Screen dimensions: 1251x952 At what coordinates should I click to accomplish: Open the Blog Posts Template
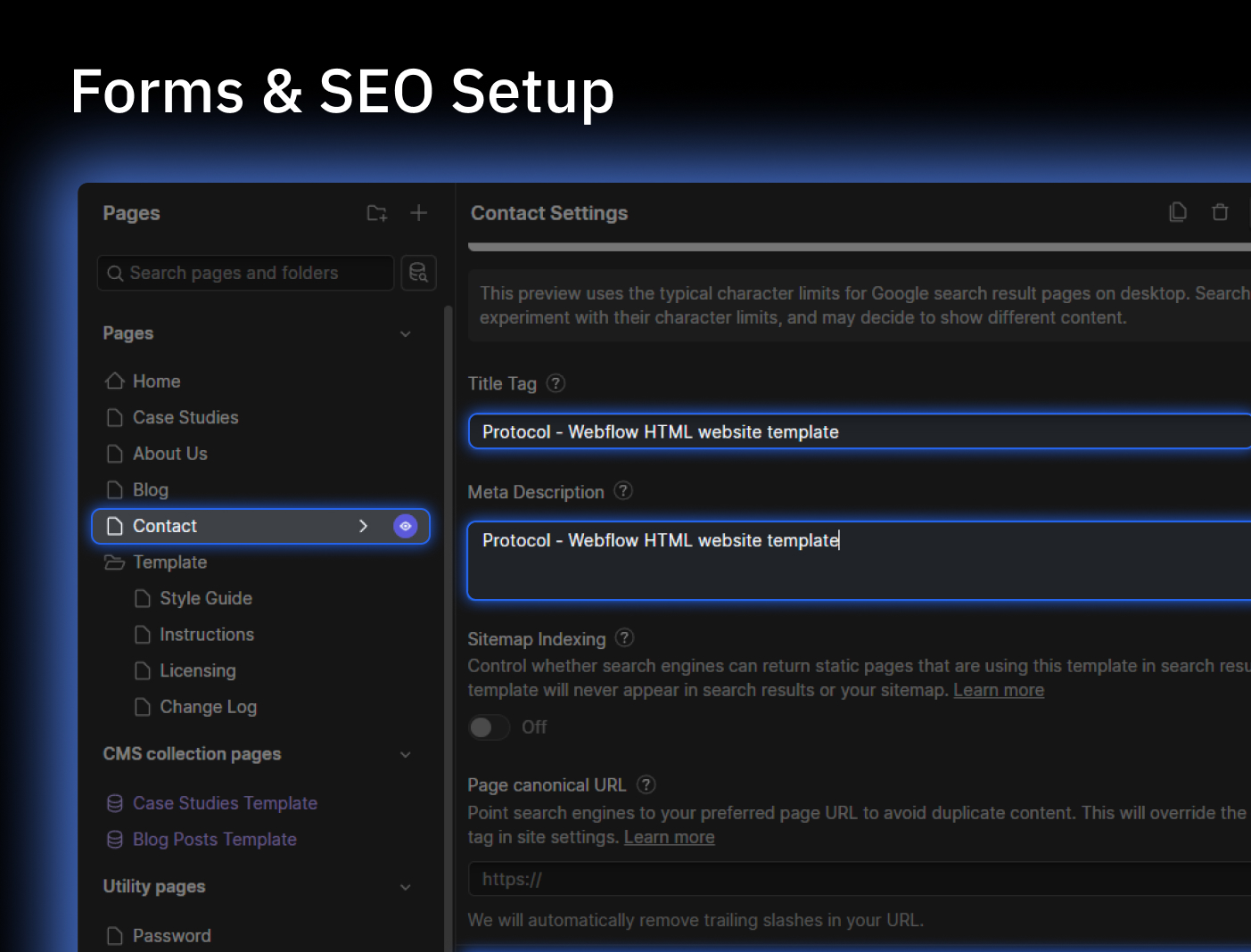pyautogui.click(x=214, y=839)
